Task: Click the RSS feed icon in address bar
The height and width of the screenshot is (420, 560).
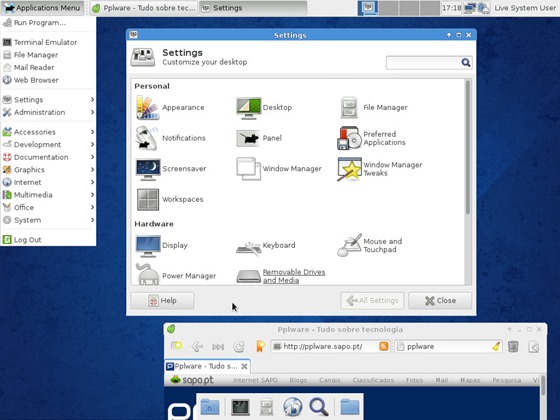Action: [384, 346]
